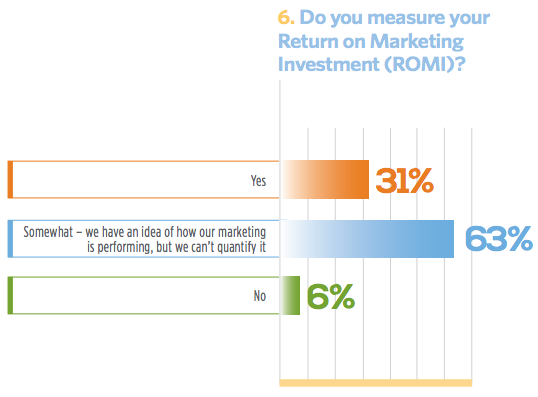Click the orange tab on Yes box

(10, 179)
